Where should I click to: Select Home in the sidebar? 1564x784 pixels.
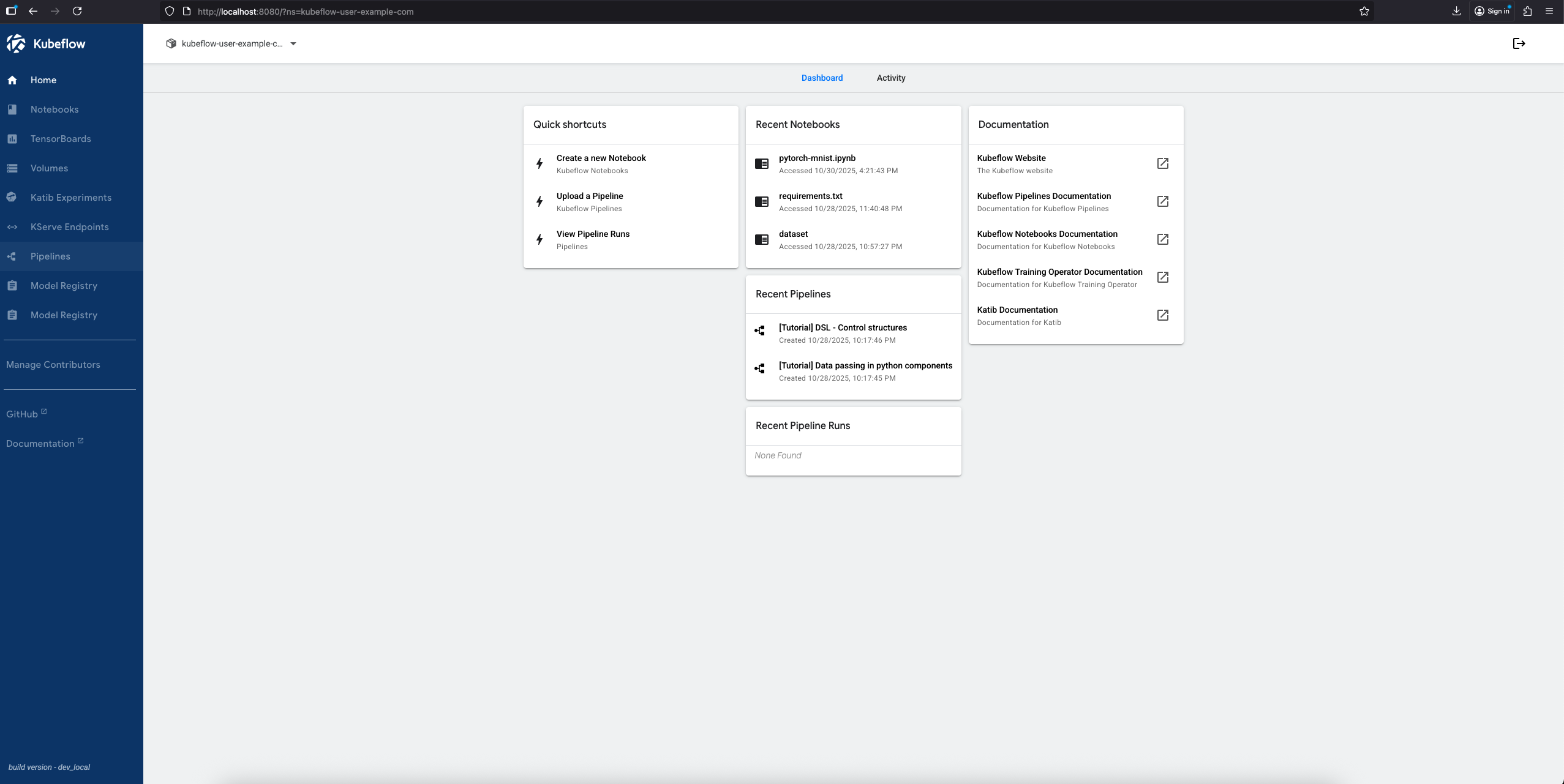pos(43,80)
